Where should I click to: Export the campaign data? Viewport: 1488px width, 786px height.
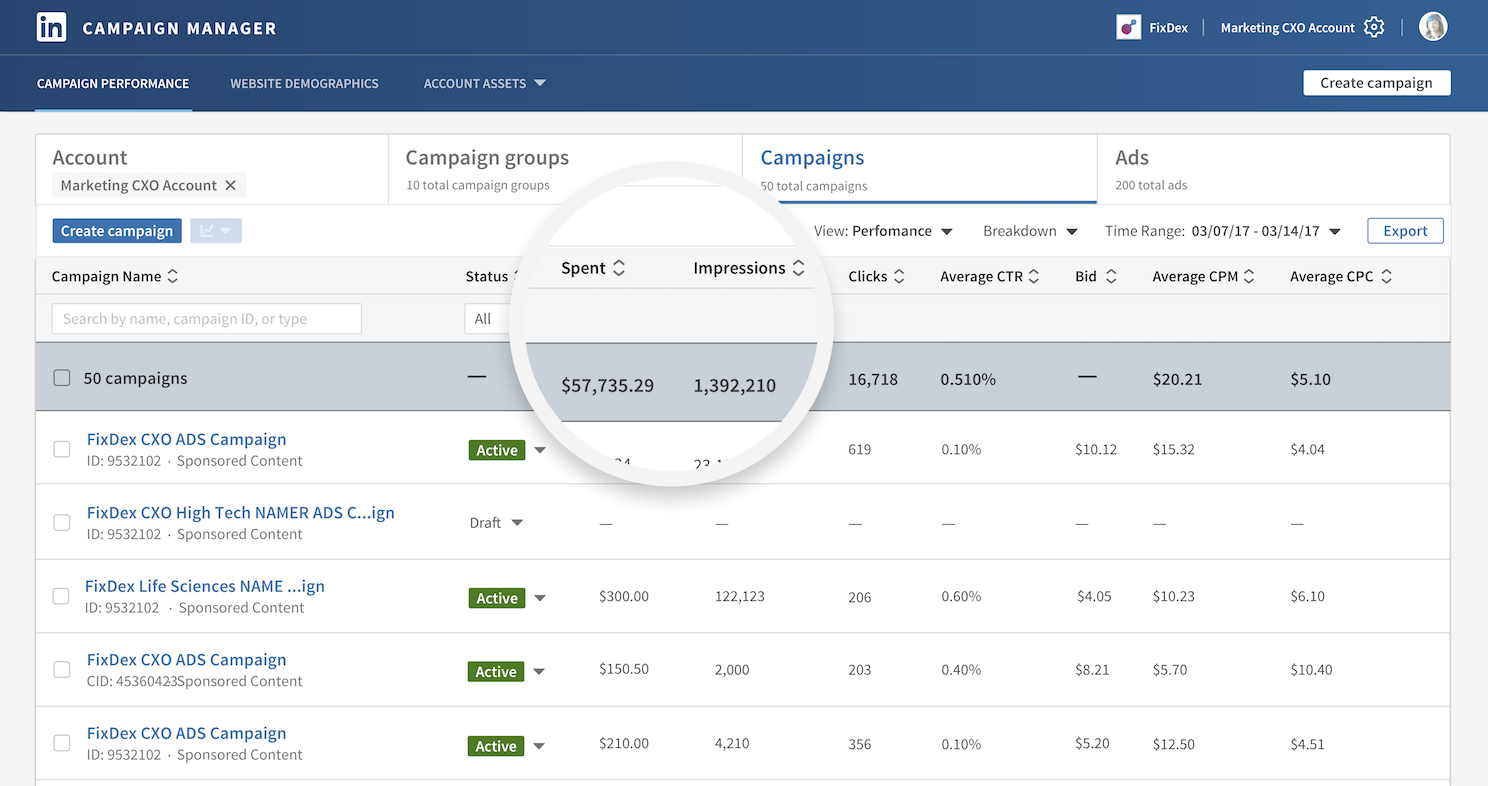point(1405,231)
